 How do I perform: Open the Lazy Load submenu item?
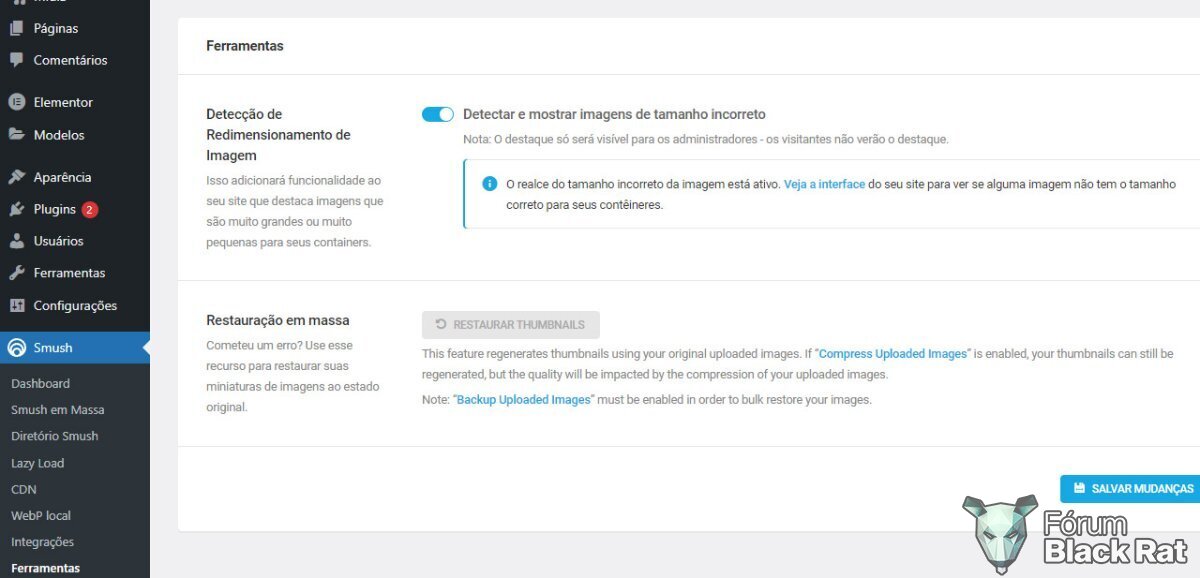[x=38, y=463]
